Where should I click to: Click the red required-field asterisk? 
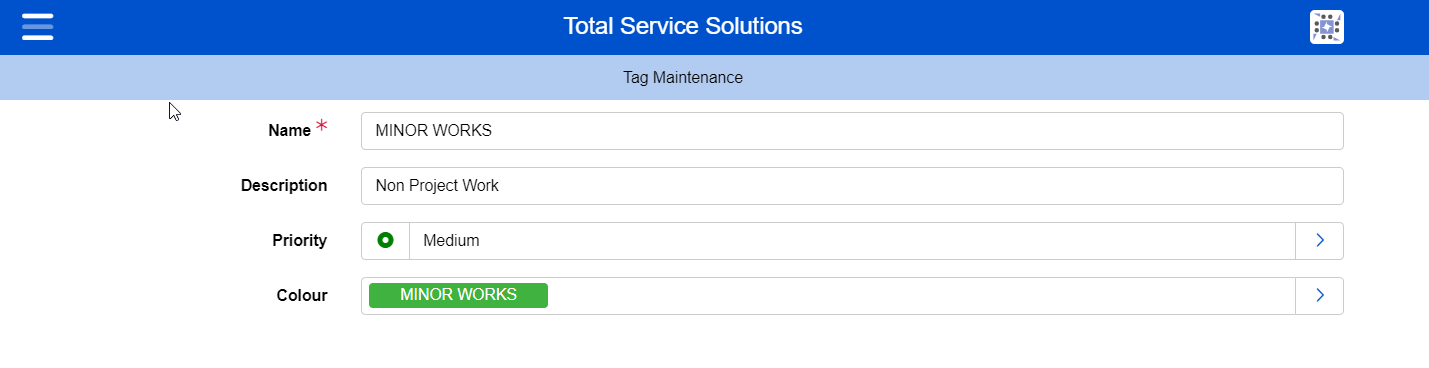321,126
